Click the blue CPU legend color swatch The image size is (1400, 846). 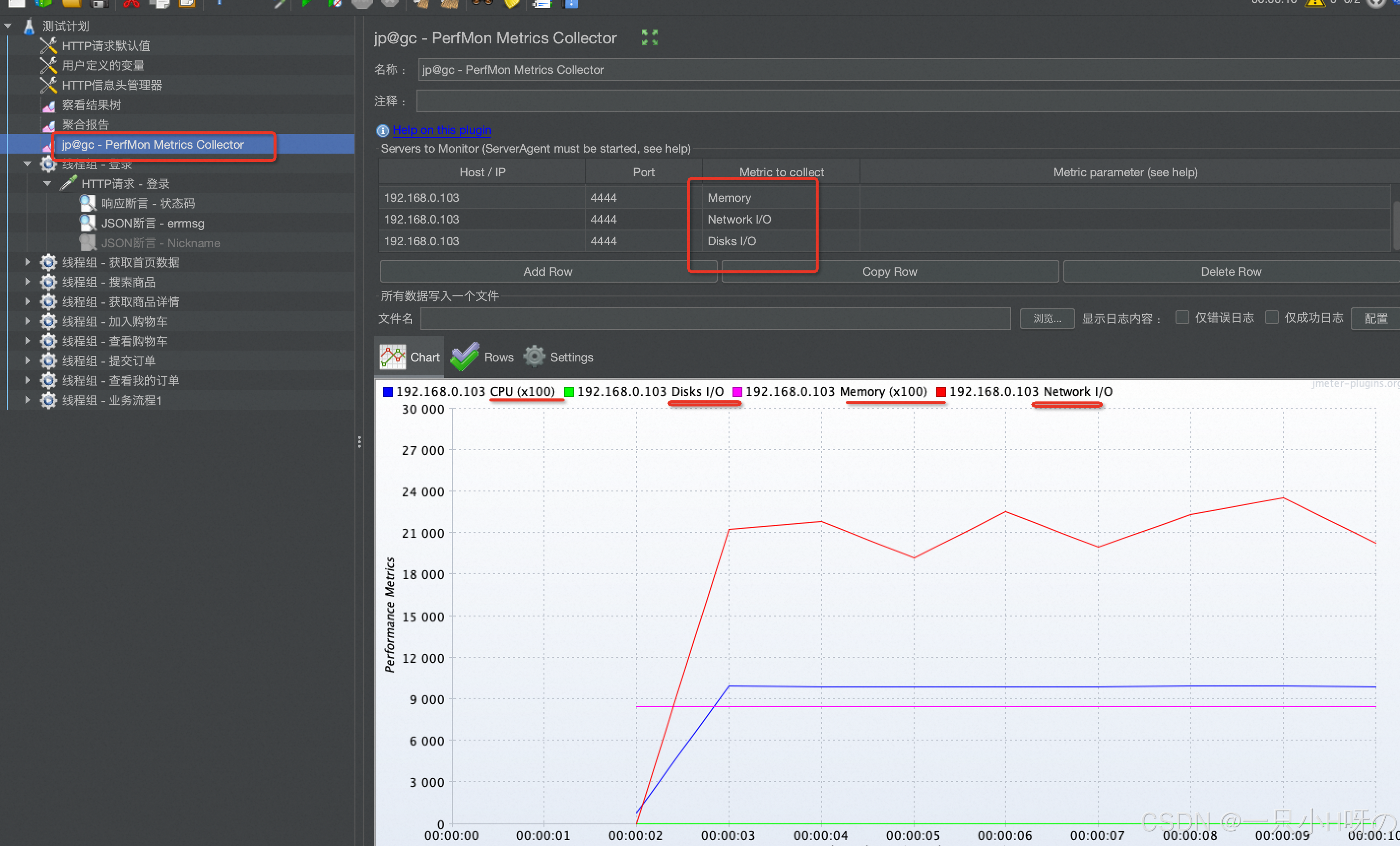(388, 391)
